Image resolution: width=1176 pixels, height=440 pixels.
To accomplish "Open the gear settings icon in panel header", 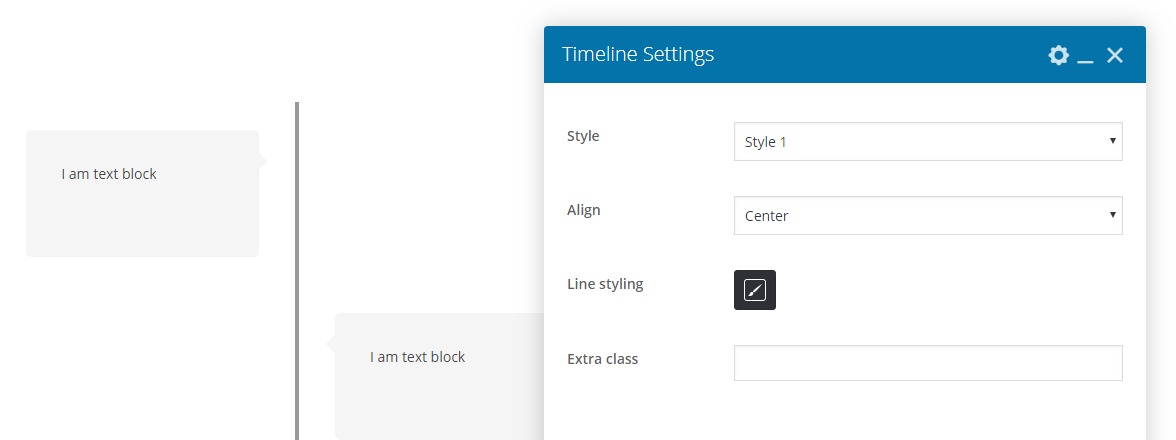I will [x=1058, y=55].
